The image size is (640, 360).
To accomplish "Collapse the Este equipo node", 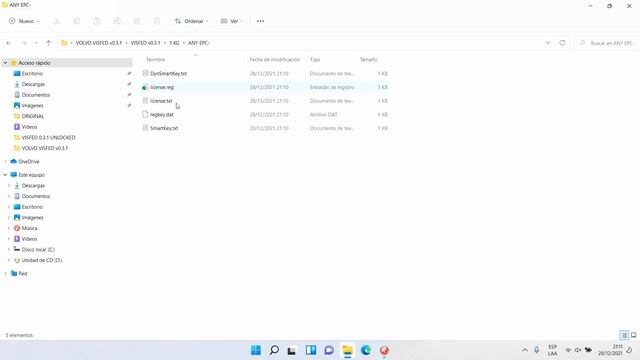I will [5, 175].
